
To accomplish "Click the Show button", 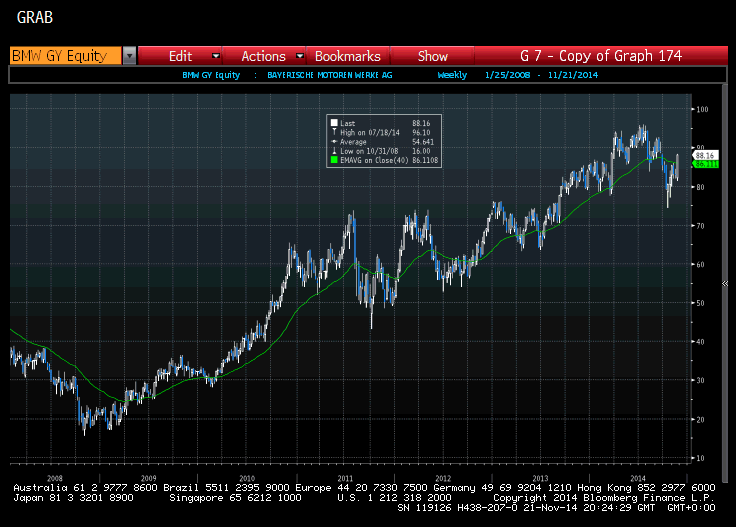I will (433, 56).
